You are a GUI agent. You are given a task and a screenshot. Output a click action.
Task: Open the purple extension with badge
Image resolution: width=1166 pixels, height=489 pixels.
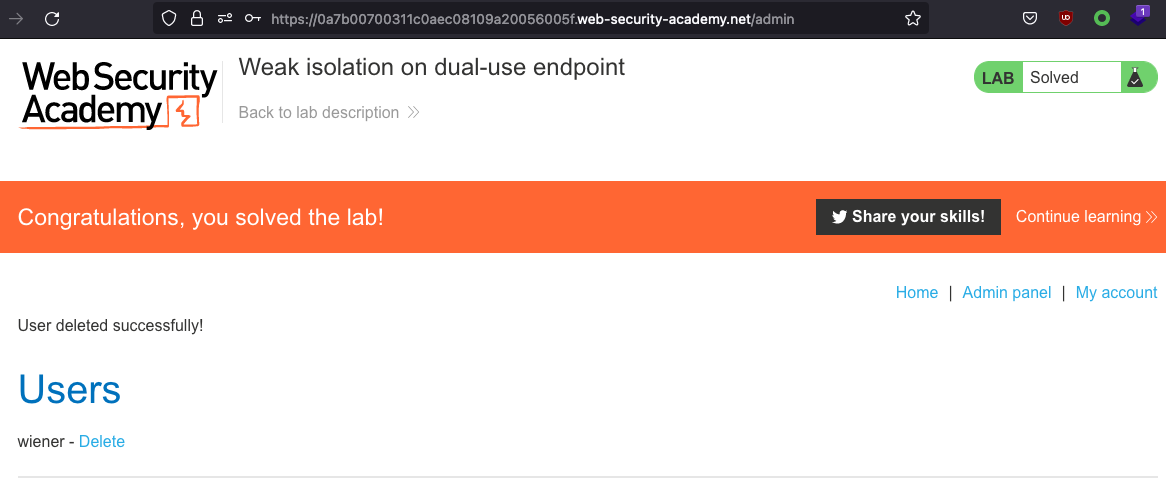(1139, 17)
